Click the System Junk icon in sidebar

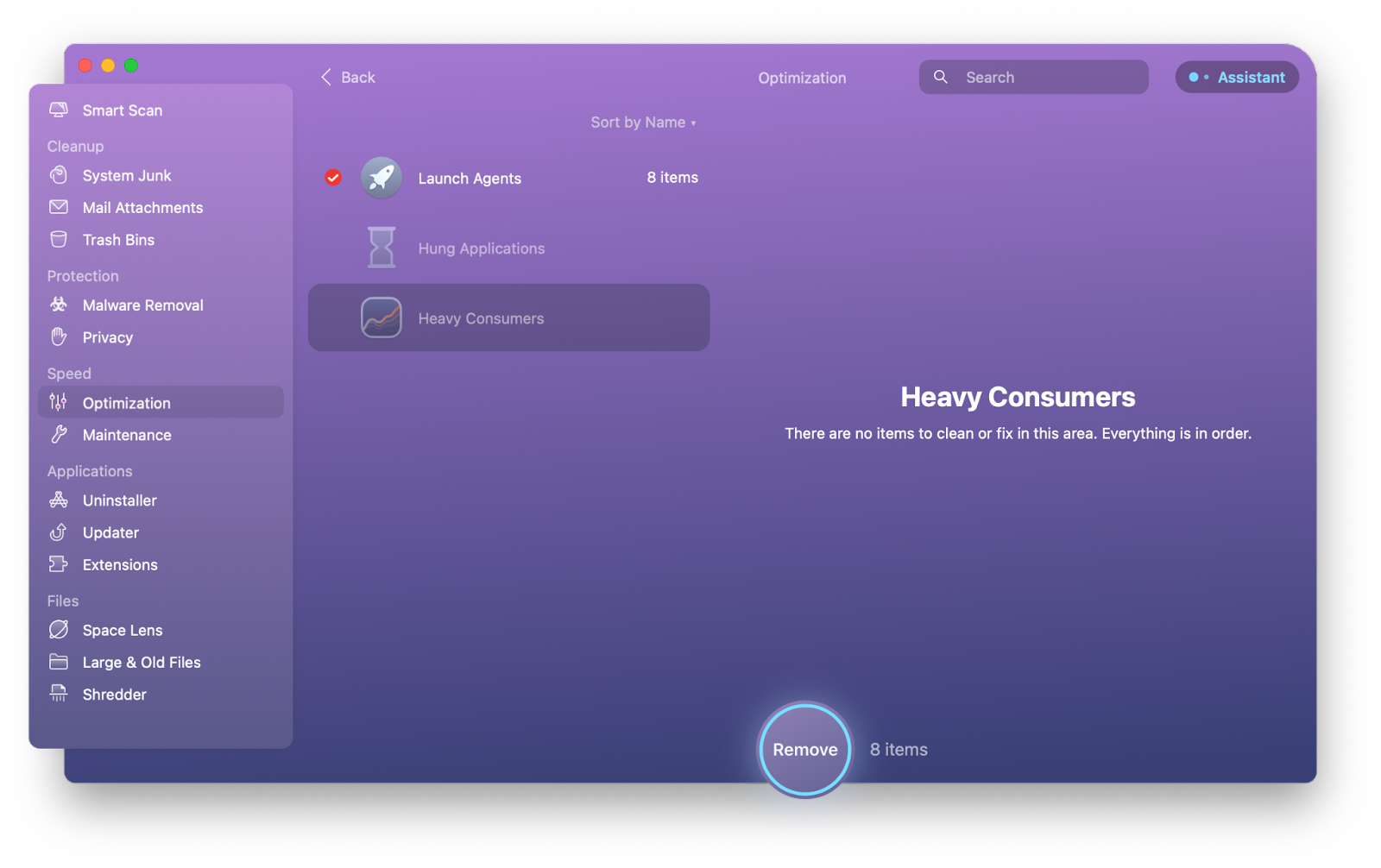coord(59,175)
